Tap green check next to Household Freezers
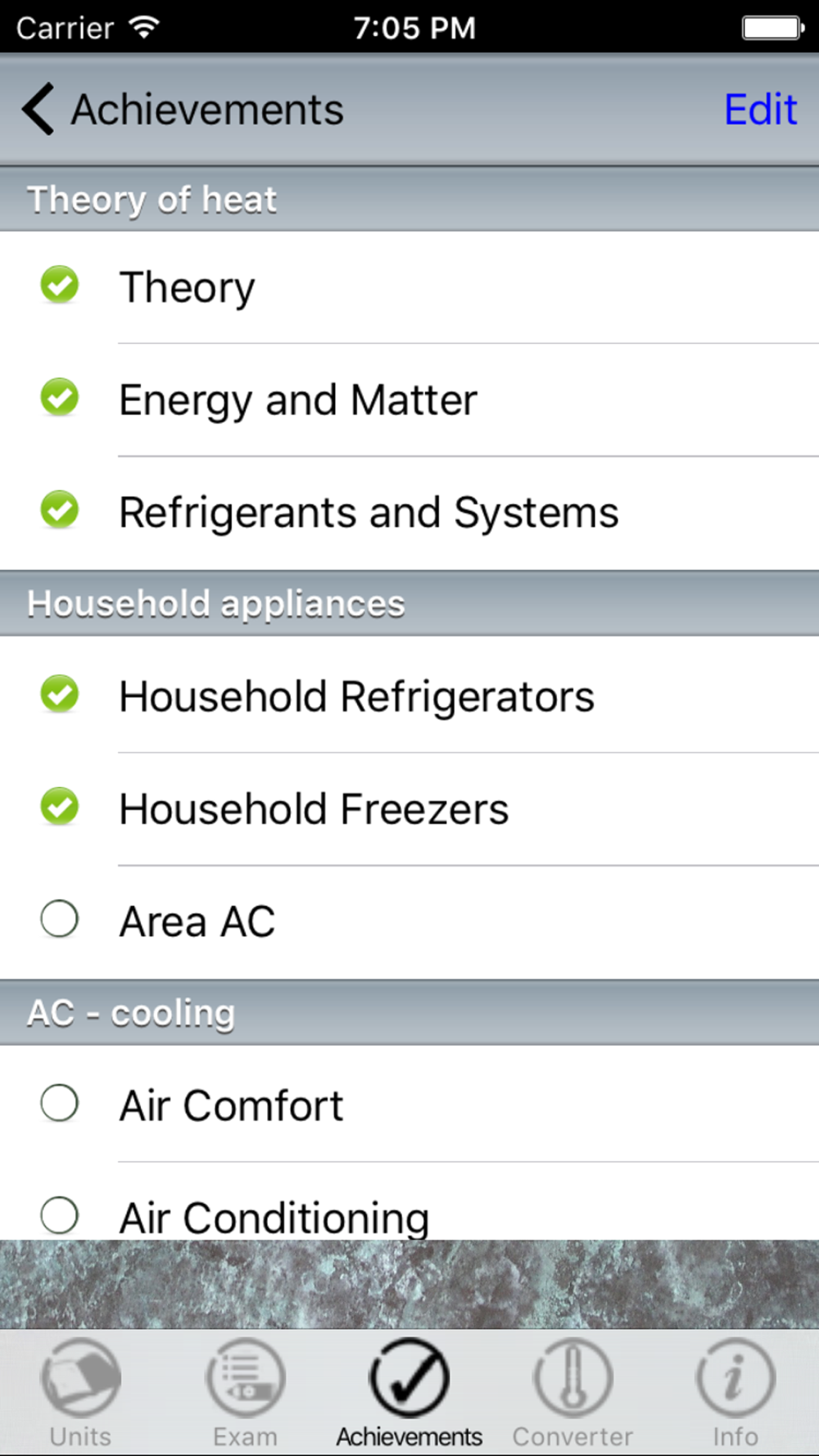Screen dimensions: 819x1456 click(60, 807)
